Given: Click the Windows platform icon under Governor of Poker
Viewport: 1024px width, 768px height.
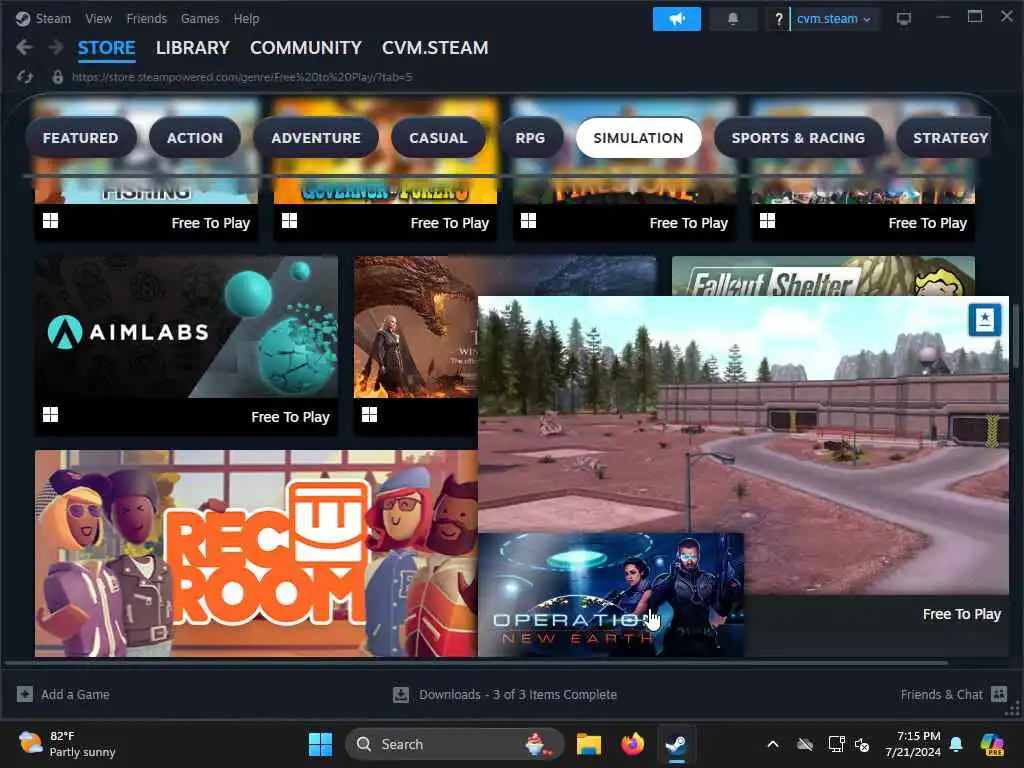Looking at the screenshot, I should [x=289, y=221].
